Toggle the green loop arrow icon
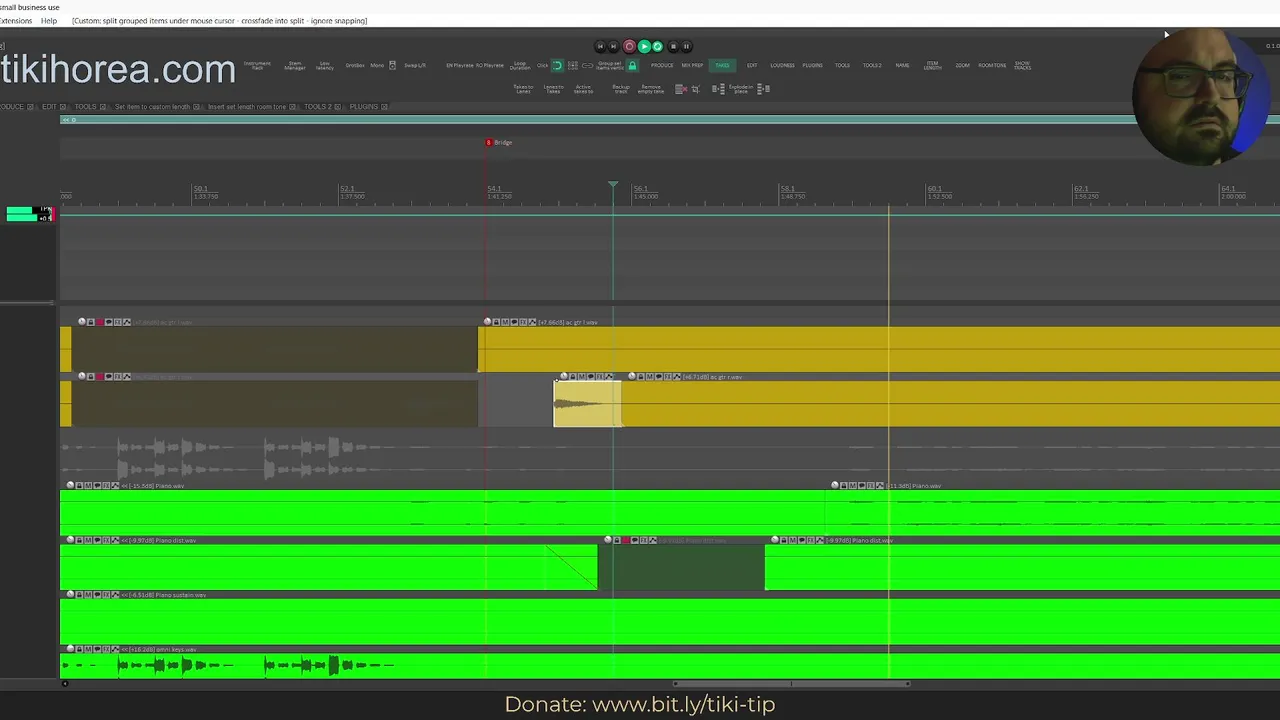This screenshot has height=720, width=1280. [557, 65]
